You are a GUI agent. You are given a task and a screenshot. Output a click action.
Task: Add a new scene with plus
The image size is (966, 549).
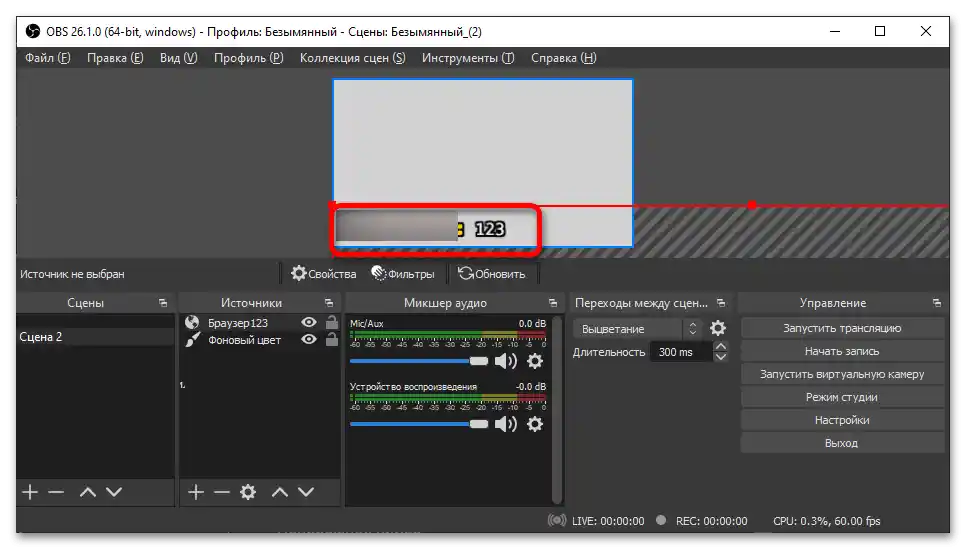coord(30,492)
